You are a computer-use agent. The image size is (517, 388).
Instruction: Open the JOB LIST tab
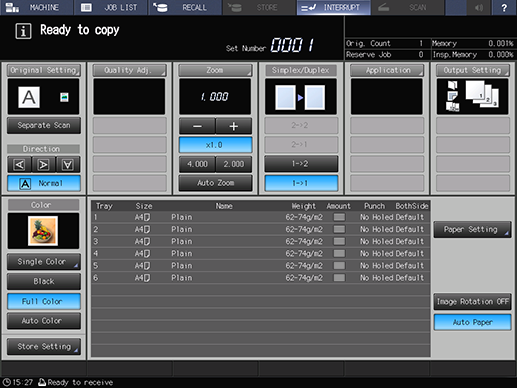pyautogui.click(x=111, y=7)
